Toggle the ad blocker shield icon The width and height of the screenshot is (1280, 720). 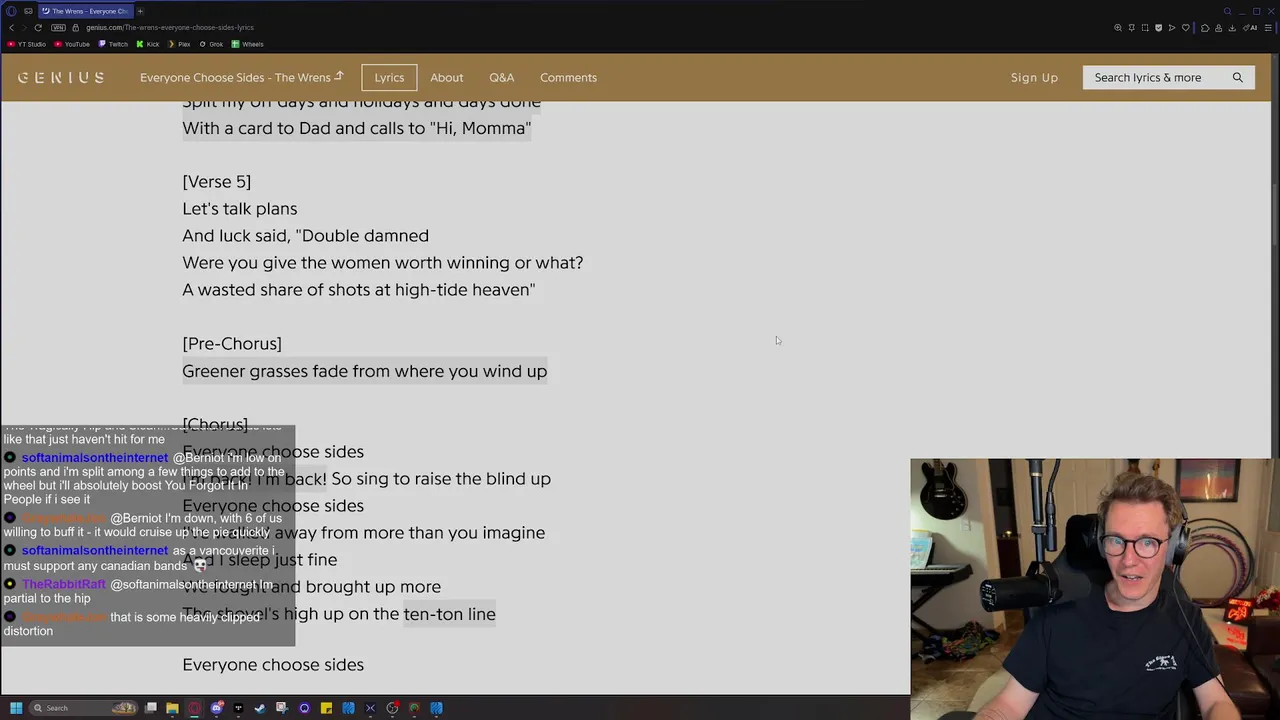pyautogui.click(x=1158, y=28)
